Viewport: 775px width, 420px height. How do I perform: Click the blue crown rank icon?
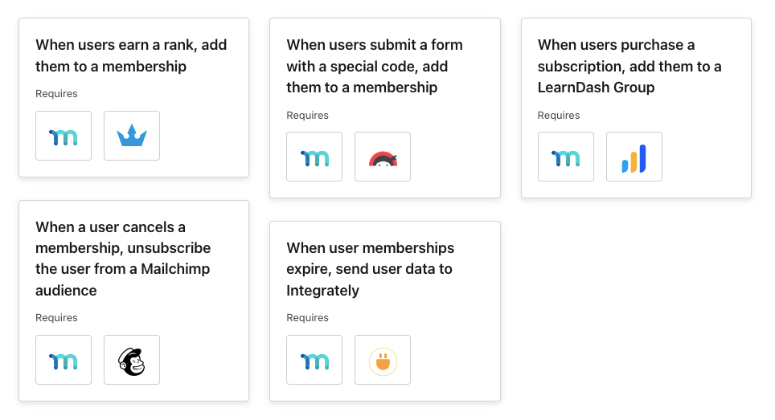pos(132,136)
